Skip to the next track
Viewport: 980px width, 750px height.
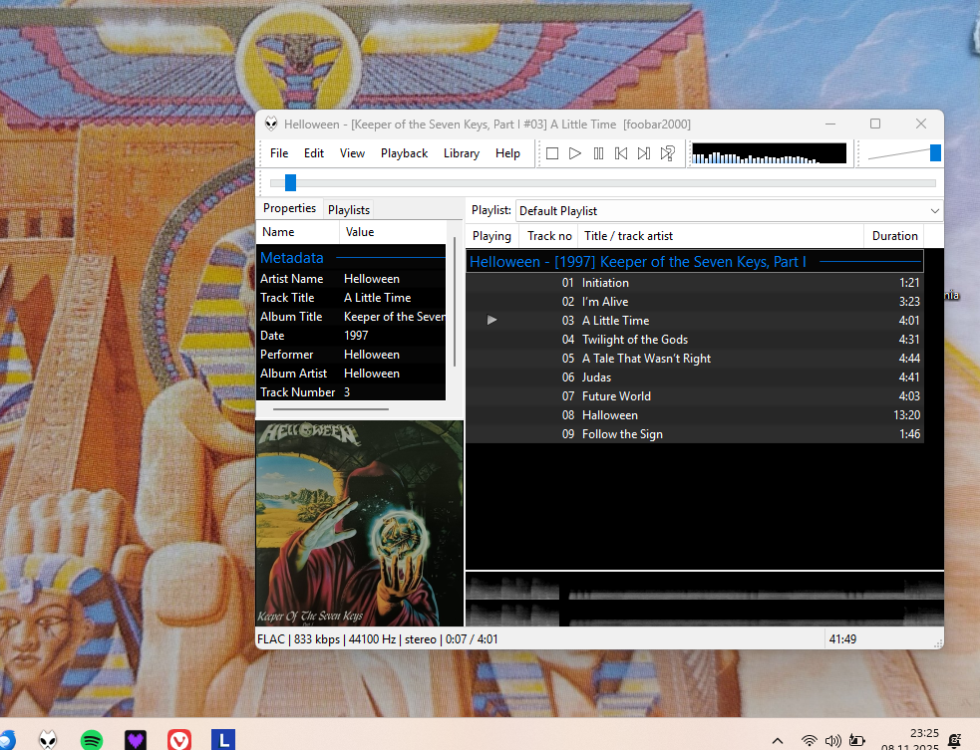coord(644,153)
